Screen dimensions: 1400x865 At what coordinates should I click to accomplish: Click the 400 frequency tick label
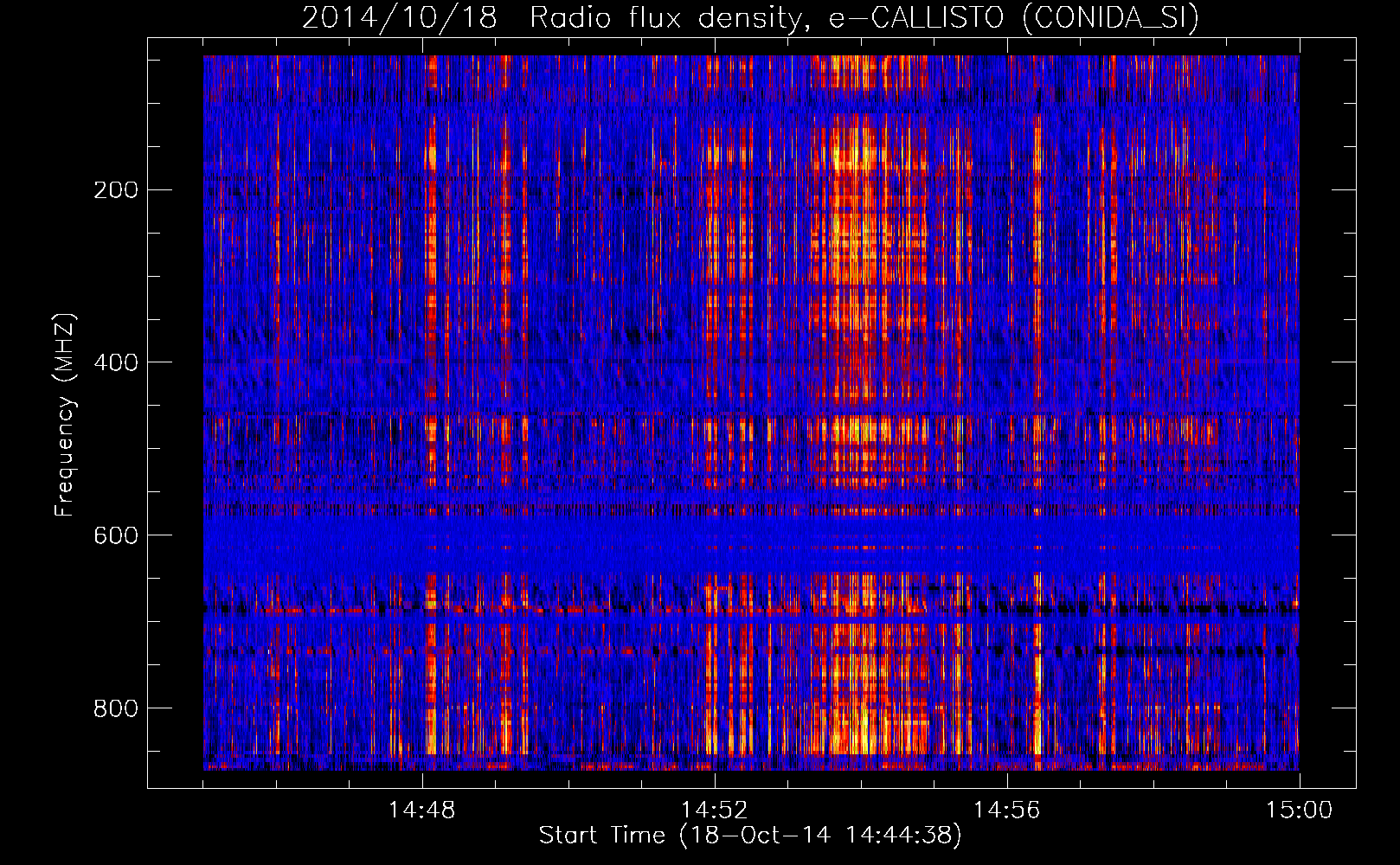[116, 362]
